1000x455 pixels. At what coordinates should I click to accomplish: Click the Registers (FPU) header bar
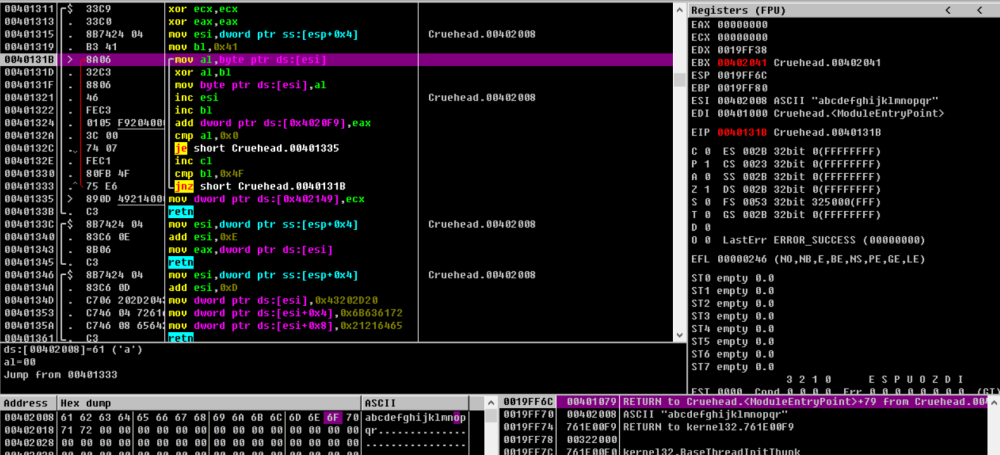pos(844,10)
